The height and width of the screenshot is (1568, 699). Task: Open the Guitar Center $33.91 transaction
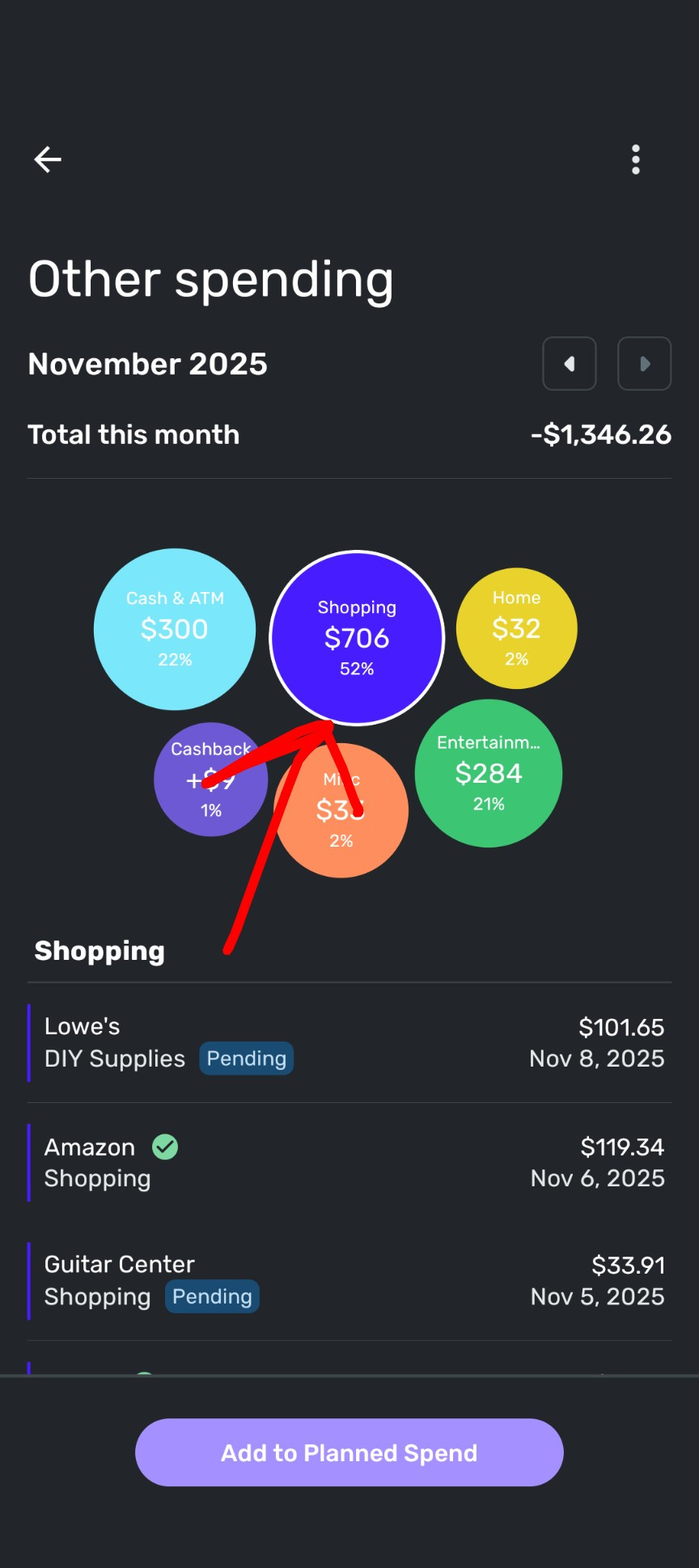[349, 1280]
